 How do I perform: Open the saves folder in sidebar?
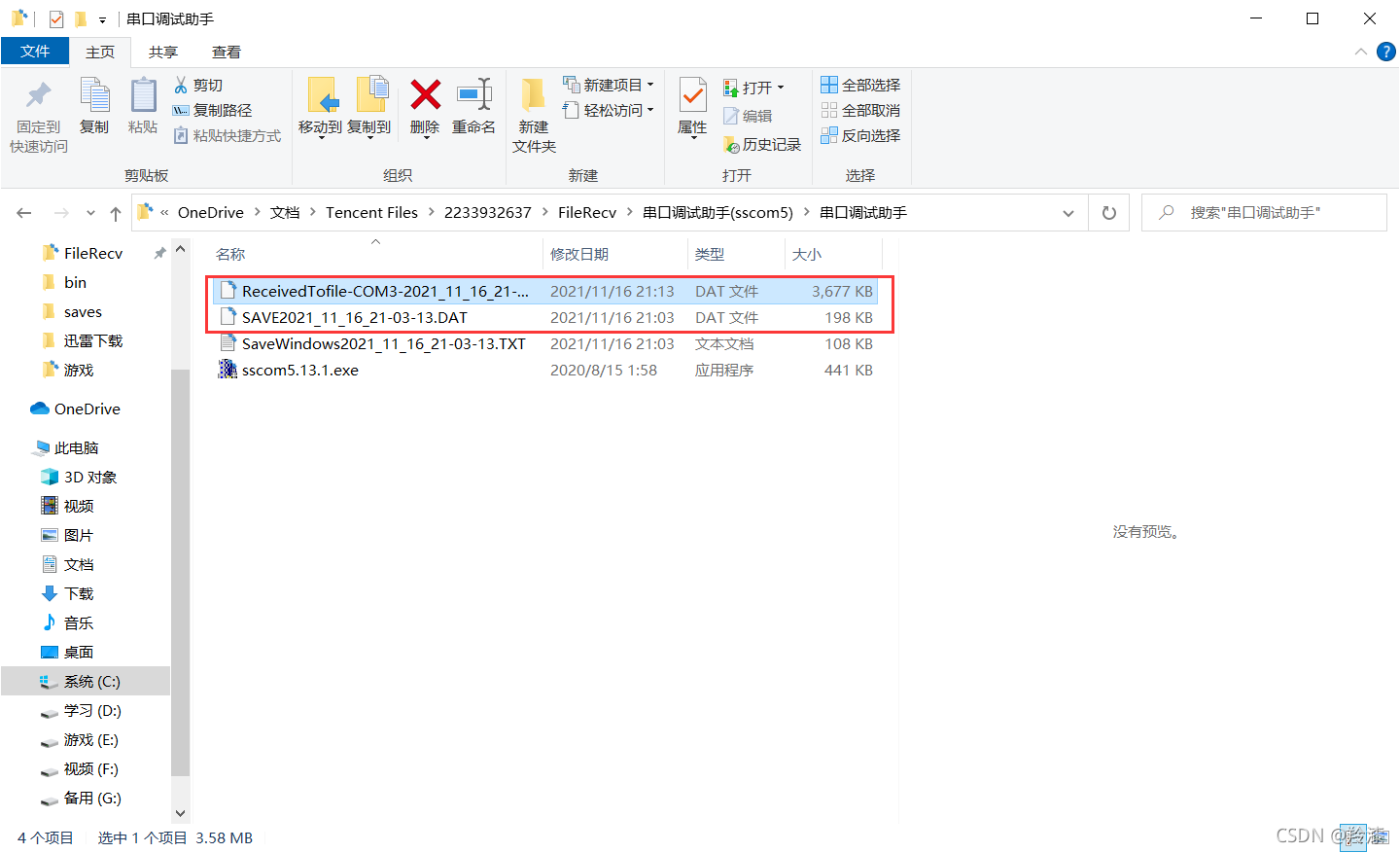pyautogui.click(x=72, y=311)
